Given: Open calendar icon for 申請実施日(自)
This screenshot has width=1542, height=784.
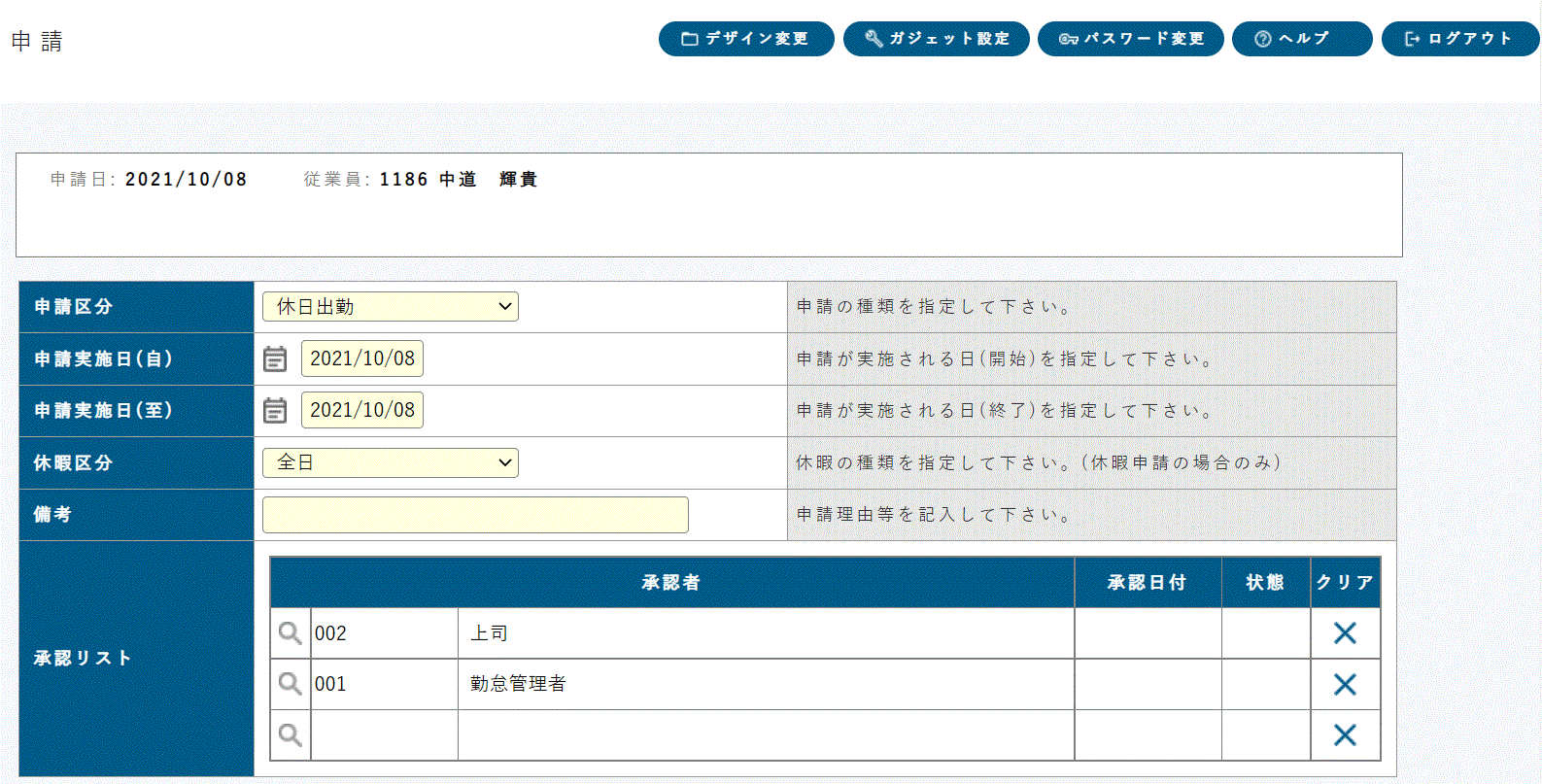Looking at the screenshot, I should [x=275, y=359].
